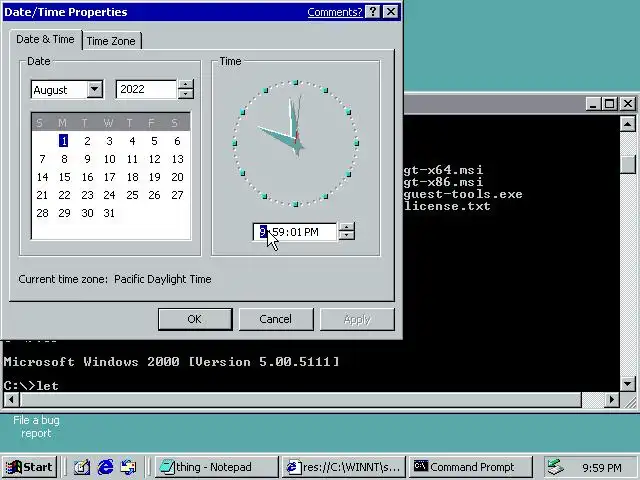Click the 9:59 PM tray clock
Viewport: 640px width, 480px height.
(x=602, y=468)
